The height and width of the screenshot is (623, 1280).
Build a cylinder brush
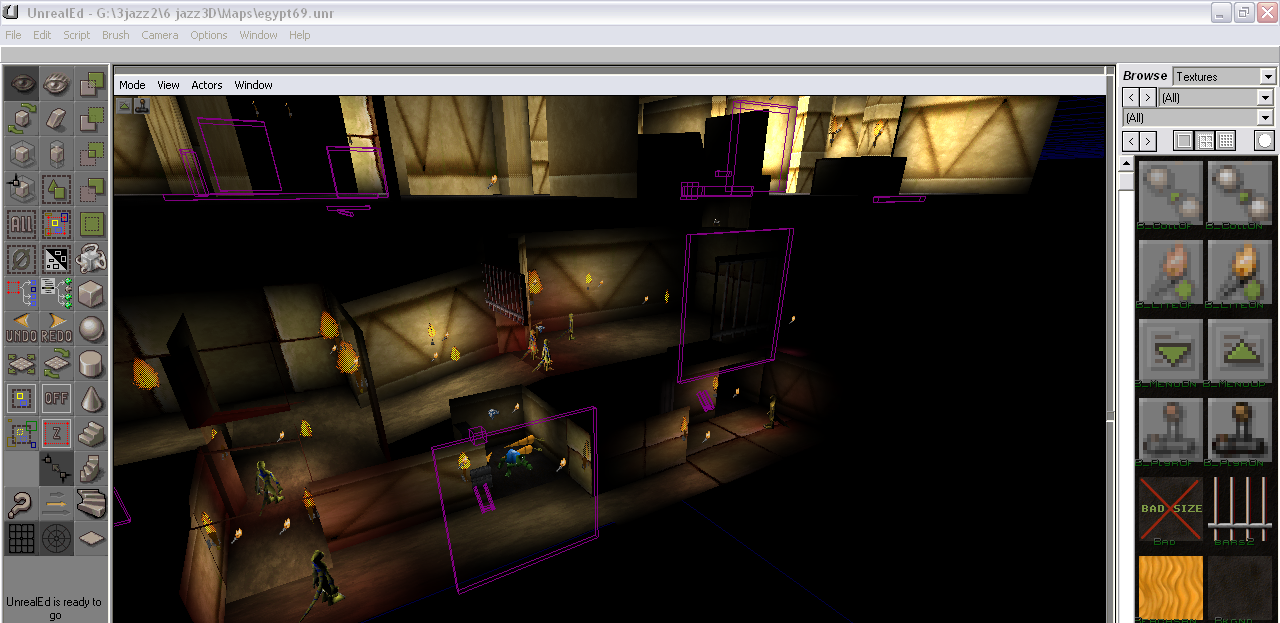[91, 365]
